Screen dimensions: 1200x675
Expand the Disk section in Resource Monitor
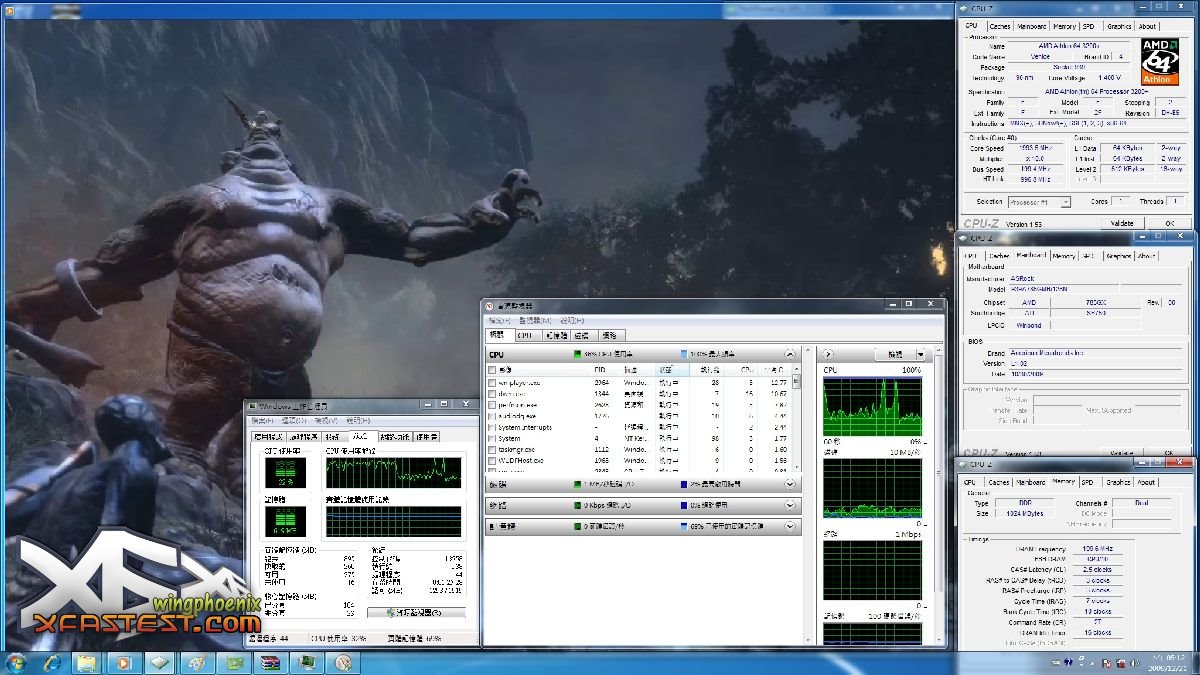[x=790, y=483]
